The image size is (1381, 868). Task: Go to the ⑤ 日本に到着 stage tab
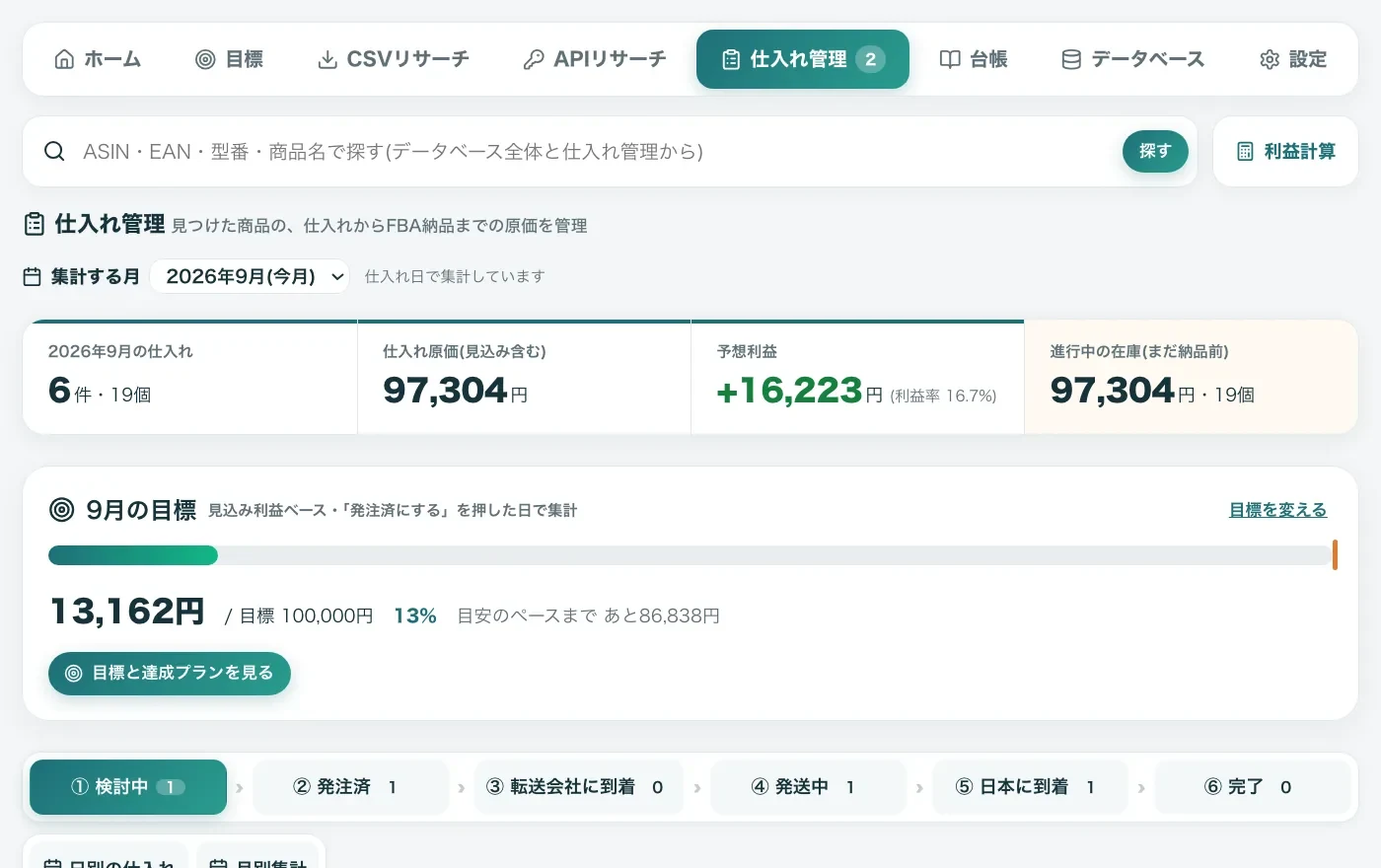1029,787
